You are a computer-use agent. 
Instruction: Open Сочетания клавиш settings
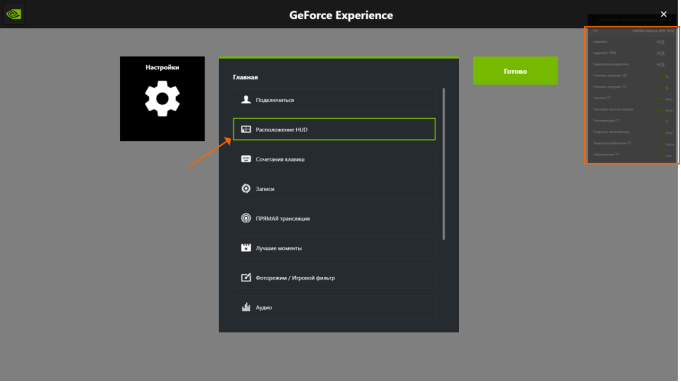[334, 159]
